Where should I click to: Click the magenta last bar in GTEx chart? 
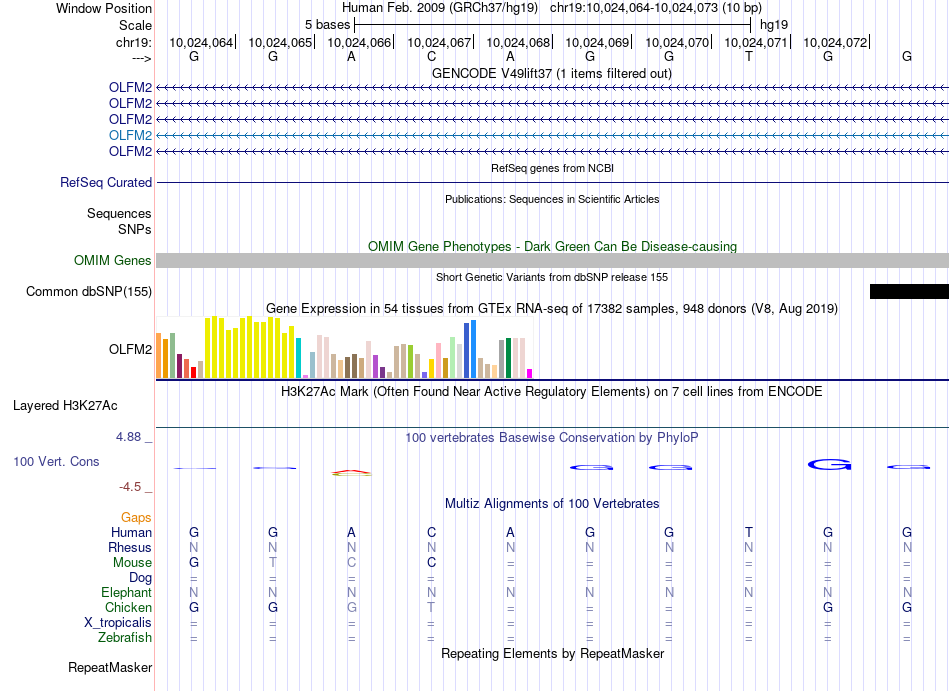click(x=530, y=374)
